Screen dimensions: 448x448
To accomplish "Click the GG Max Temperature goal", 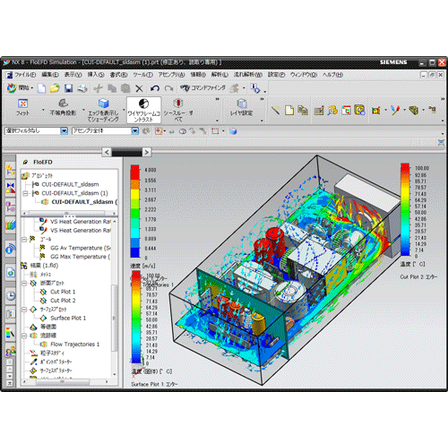I will pyautogui.click(x=78, y=257).
